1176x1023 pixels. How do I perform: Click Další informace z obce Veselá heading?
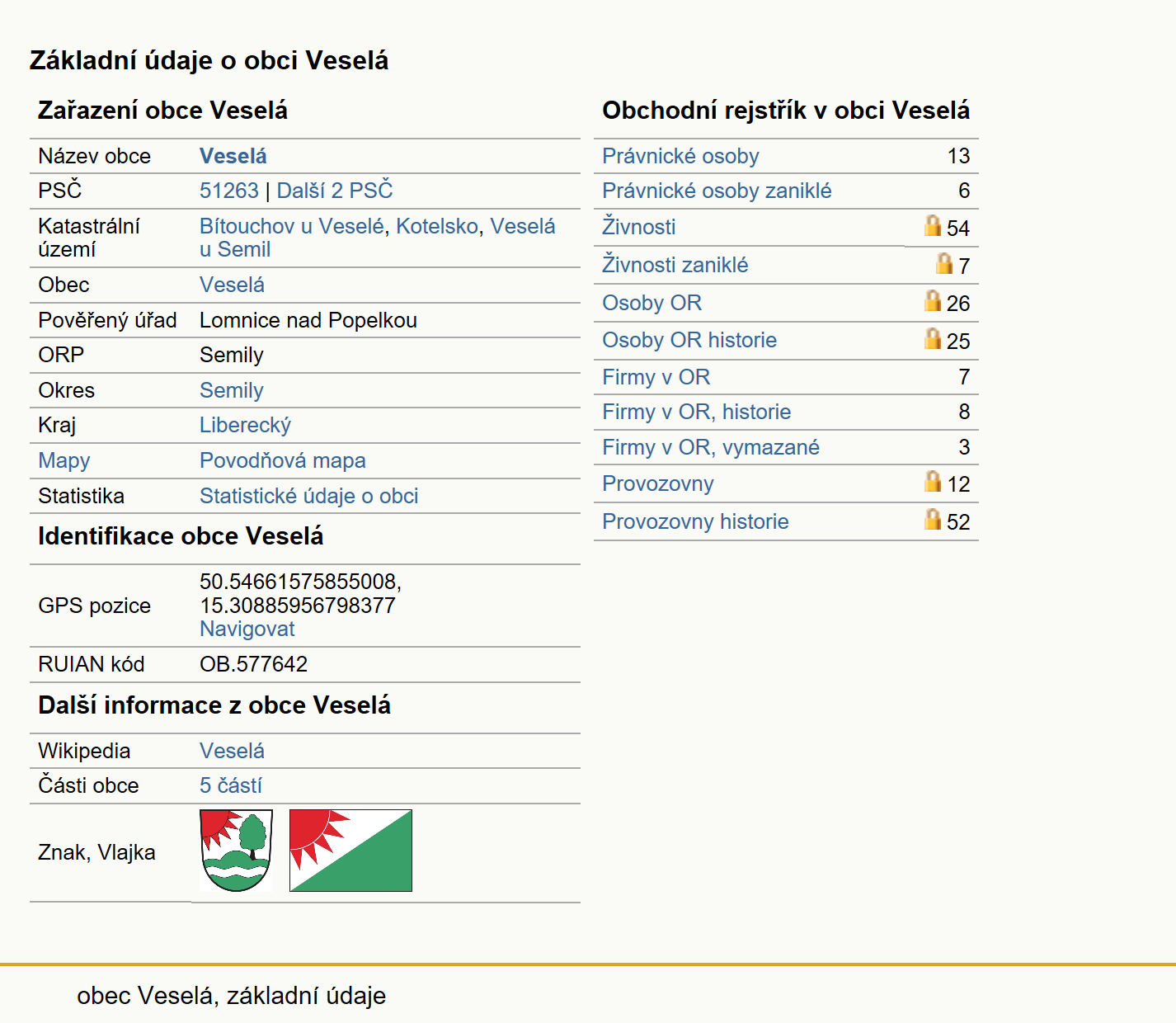214,705
